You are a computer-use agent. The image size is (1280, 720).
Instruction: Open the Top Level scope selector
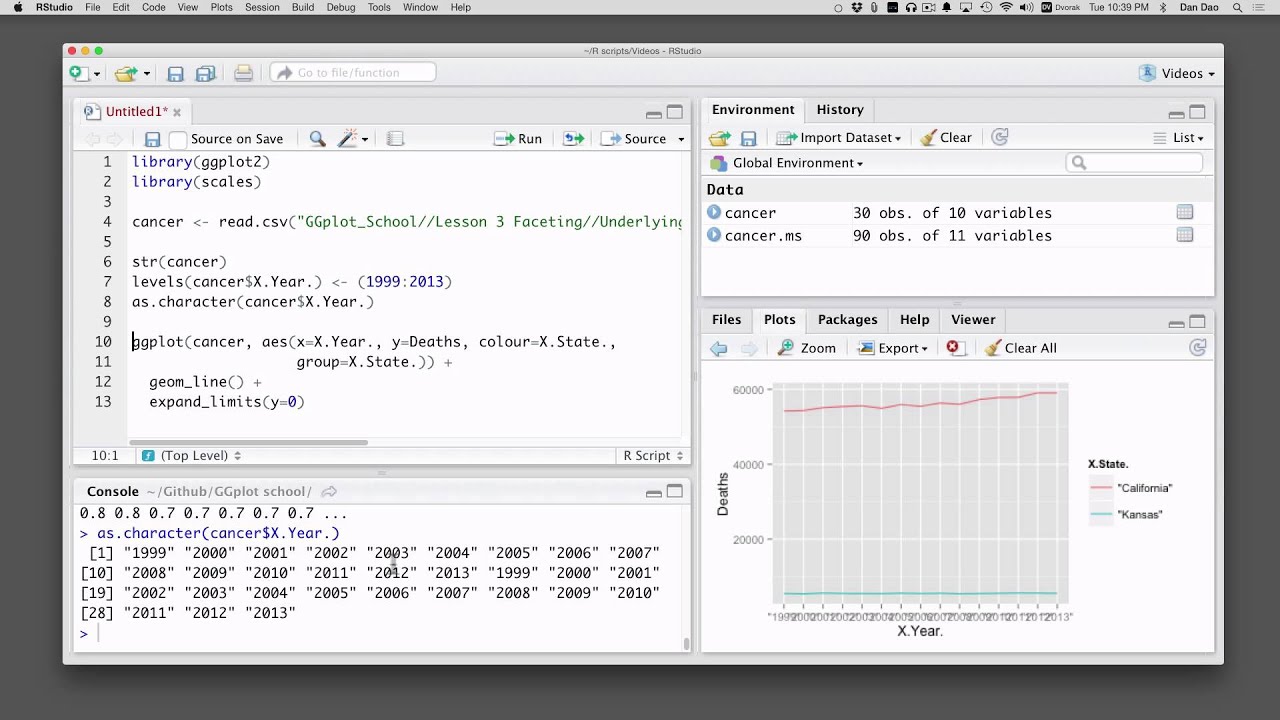(x=192, y=455)
